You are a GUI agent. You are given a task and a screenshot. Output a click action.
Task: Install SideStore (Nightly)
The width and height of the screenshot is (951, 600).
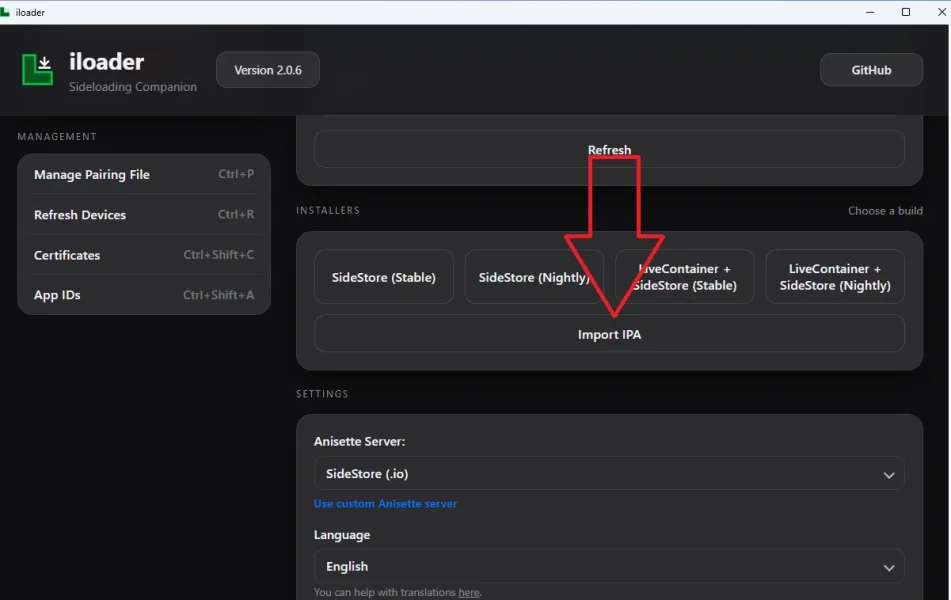pyautogui.click(x=534, y=276)
